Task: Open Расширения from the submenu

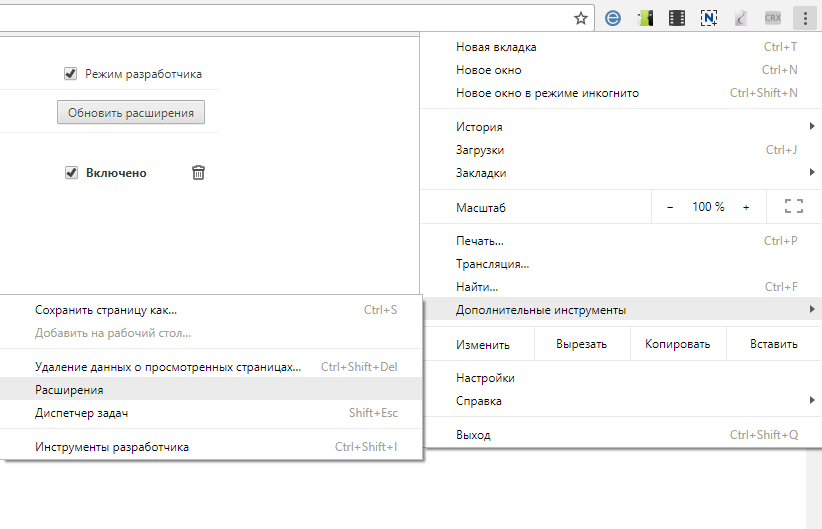Action: 211,390
